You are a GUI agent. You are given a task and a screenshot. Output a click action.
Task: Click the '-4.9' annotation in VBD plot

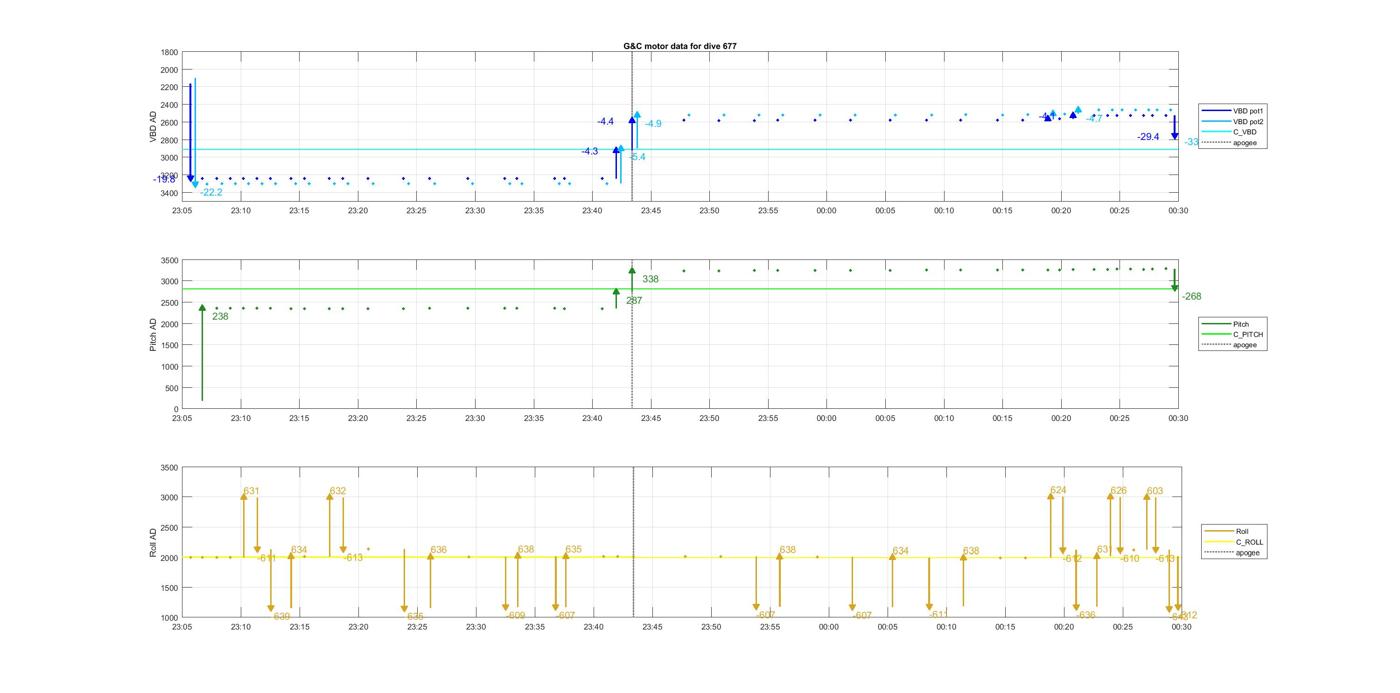(x=653, y=124)
